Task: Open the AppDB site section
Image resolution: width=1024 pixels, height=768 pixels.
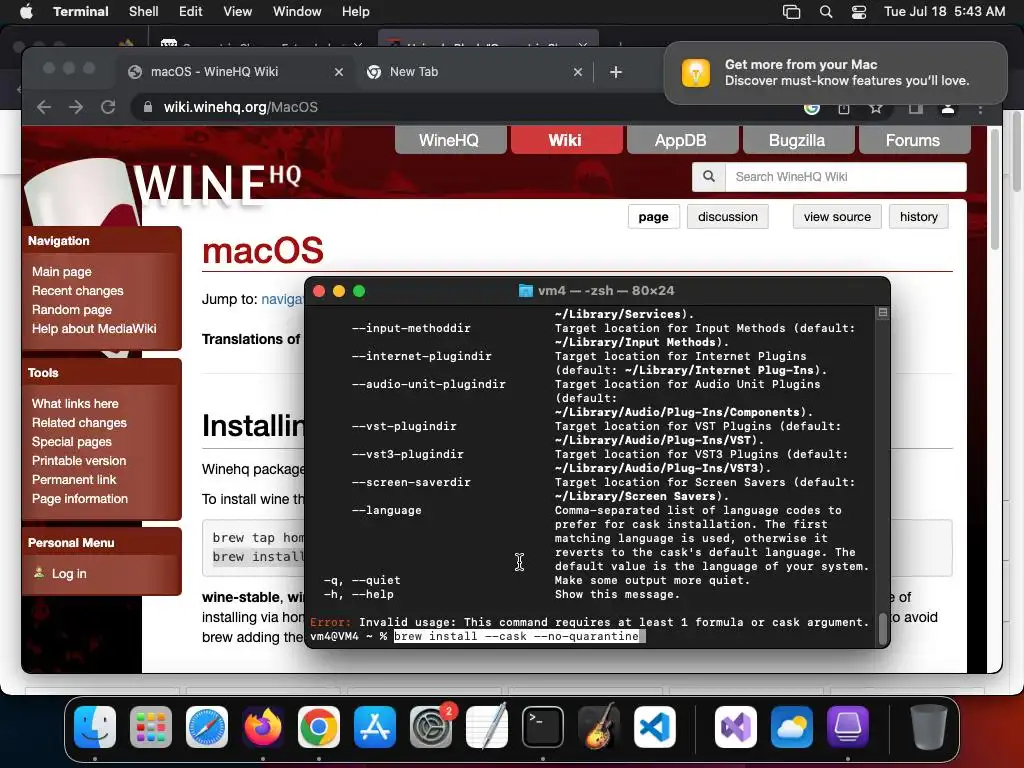Action: [x=682, y=140]
